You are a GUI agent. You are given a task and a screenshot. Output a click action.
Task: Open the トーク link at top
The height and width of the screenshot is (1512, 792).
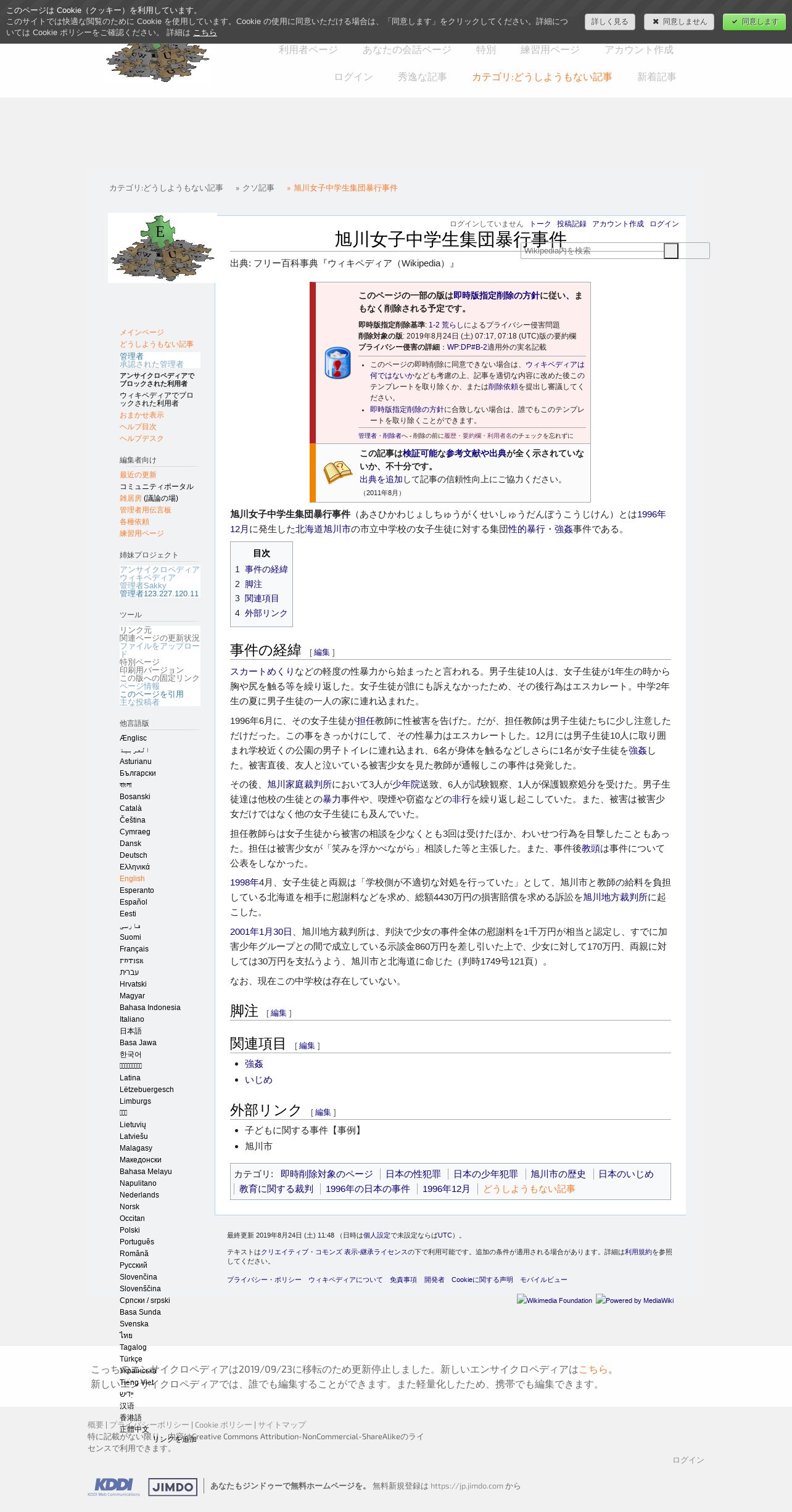click(540, 224)
